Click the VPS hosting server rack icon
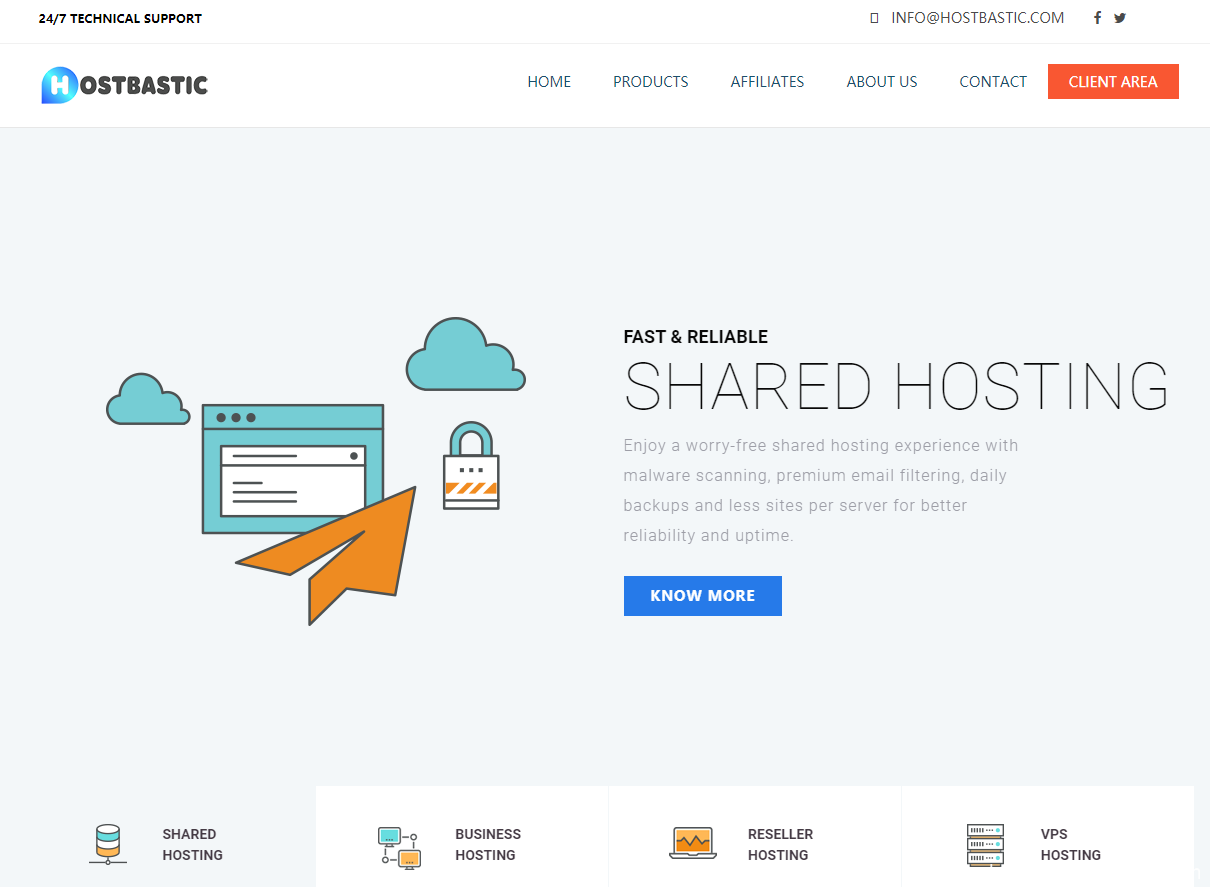Screen dimensions: 1210x887 [985, 845]
